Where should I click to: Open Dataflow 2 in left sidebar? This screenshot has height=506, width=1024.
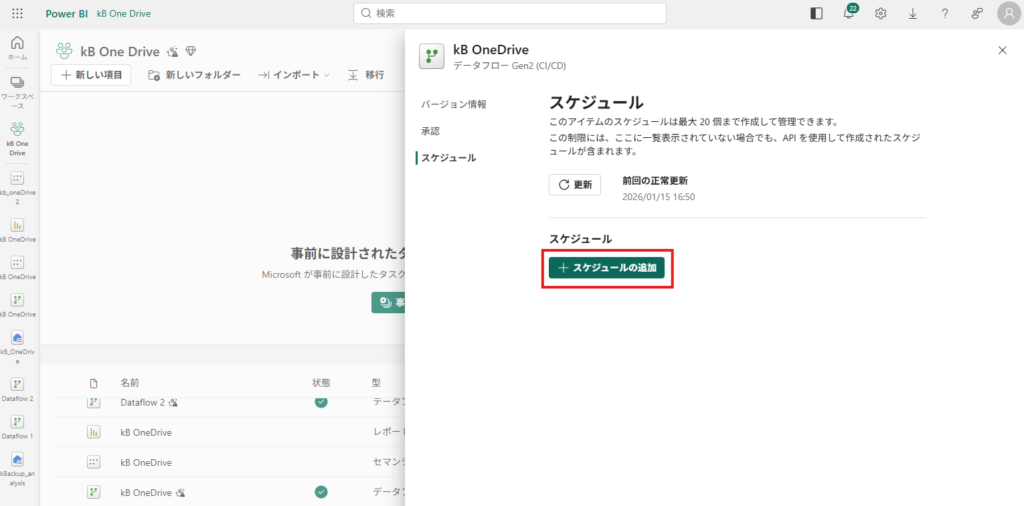[x=17, y=389]
